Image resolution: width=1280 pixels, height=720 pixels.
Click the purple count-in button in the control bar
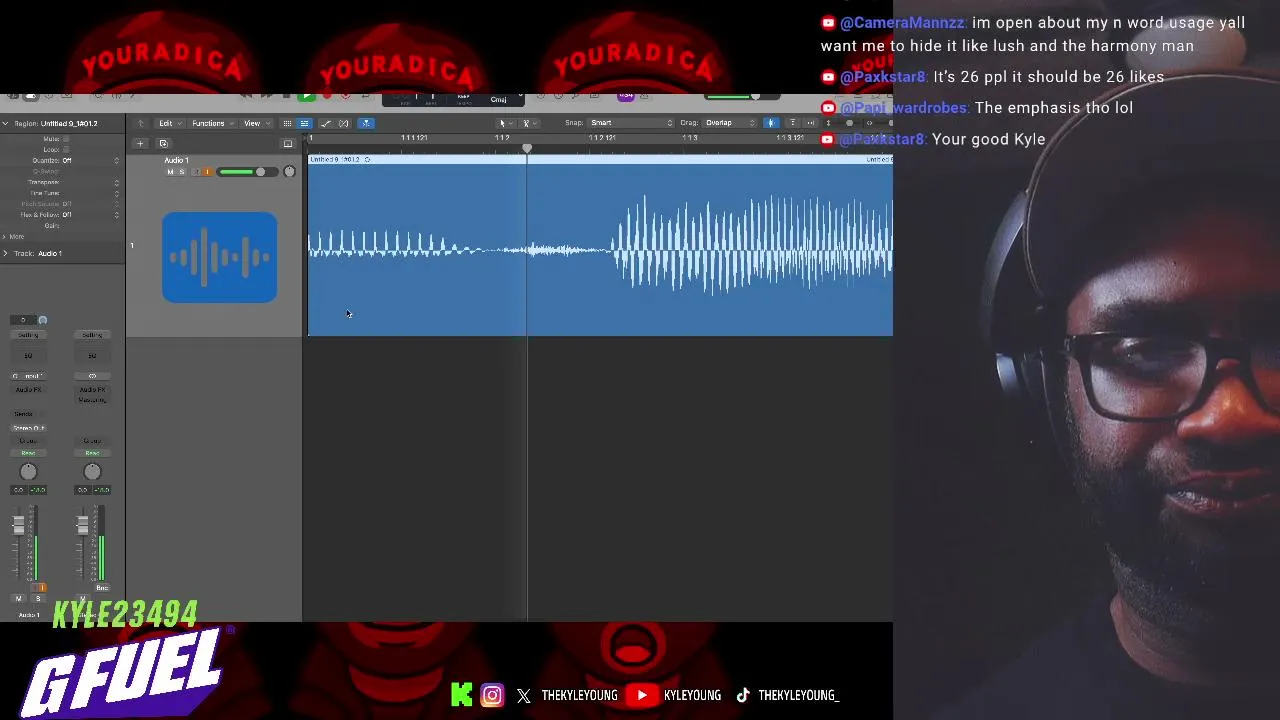point(626,96)
